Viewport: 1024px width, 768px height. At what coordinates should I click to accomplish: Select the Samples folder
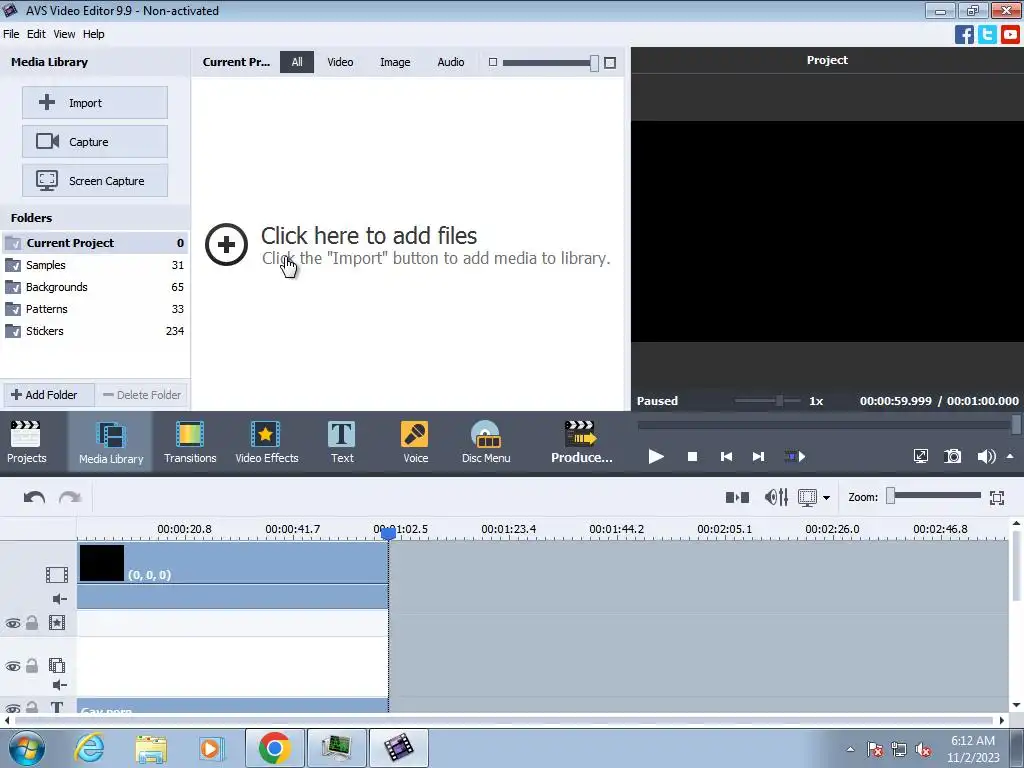[x=95, y=265]
